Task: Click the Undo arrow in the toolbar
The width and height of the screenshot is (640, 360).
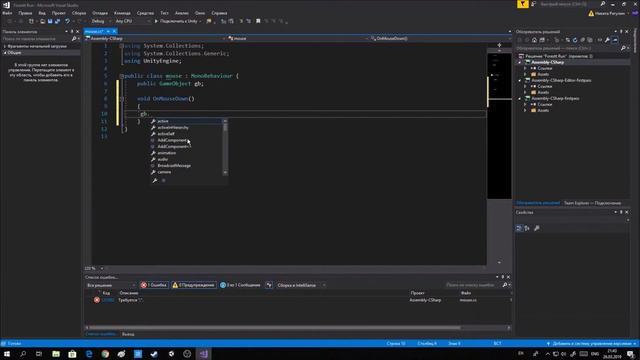Action: 67,21
